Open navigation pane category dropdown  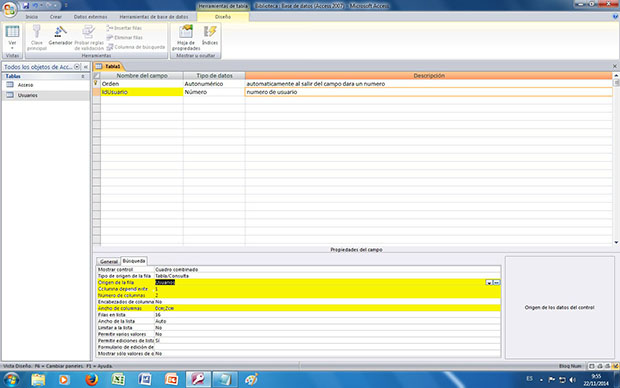pyautogui.click(x=77, y=67)
